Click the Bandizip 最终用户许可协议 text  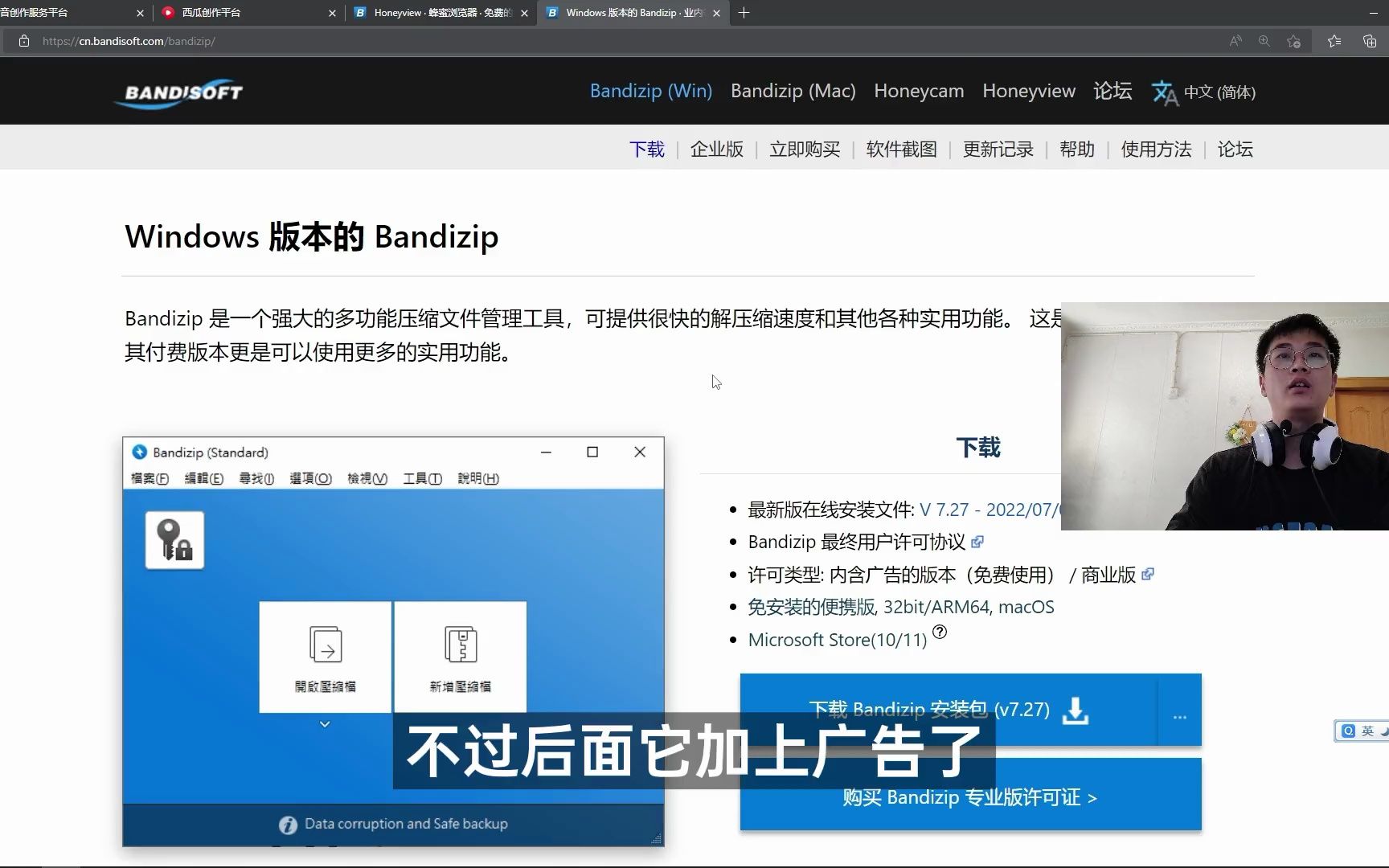857,542
